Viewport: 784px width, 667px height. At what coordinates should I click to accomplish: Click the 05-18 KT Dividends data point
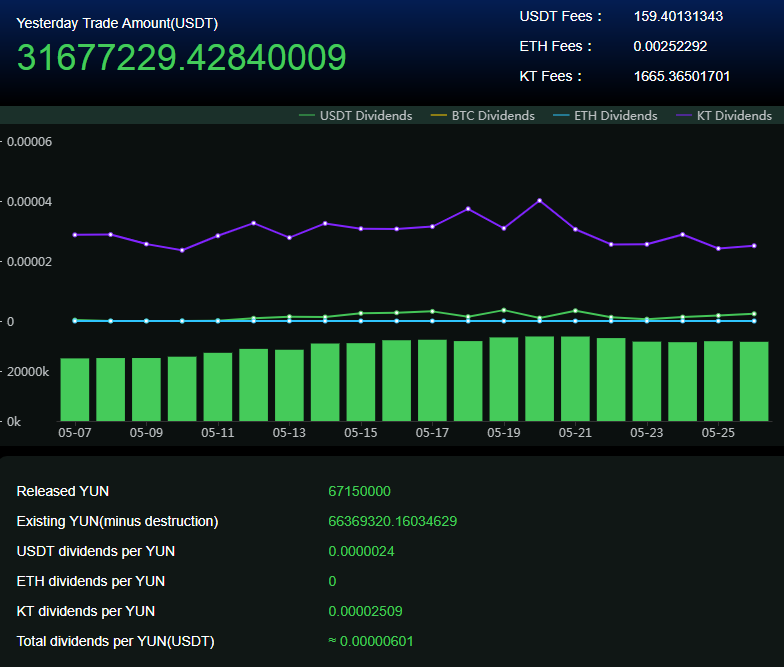click(468, 208)
